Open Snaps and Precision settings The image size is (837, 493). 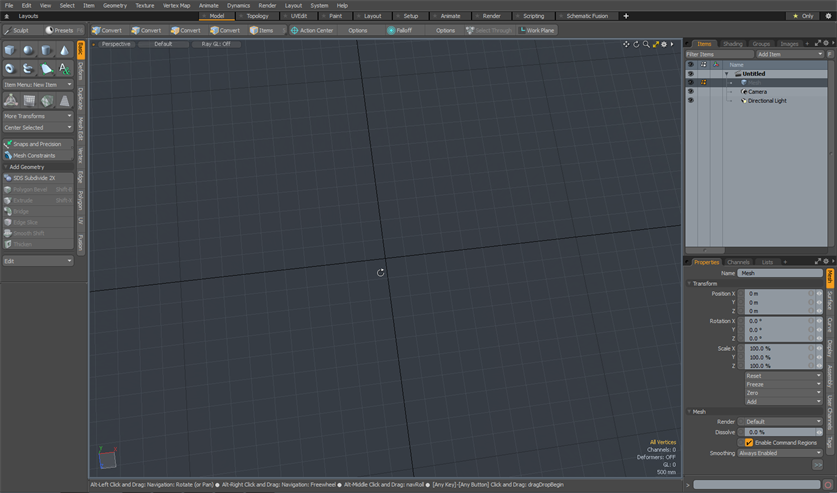click(37, 144)
